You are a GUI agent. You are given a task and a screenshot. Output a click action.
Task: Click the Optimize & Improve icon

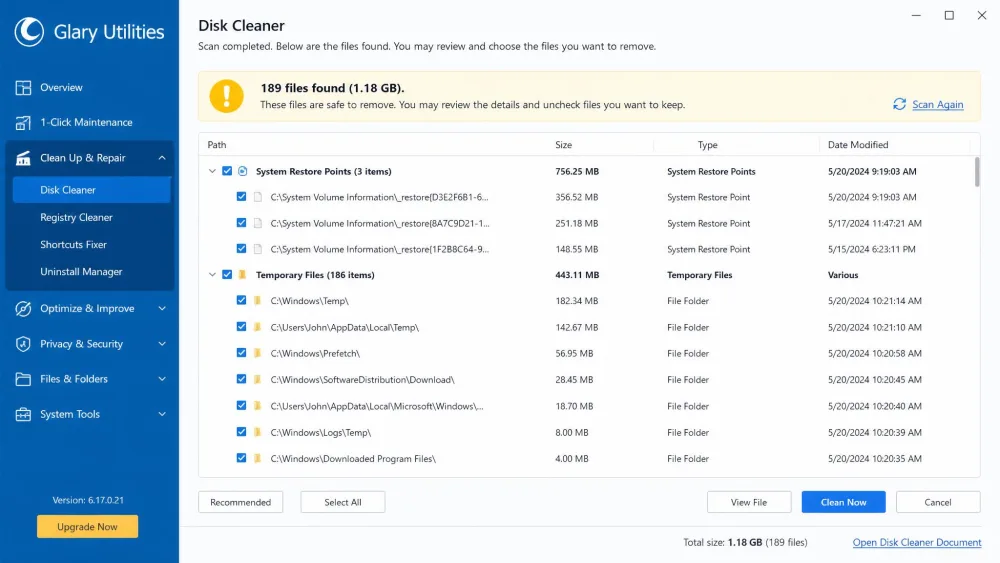(23, 309)
